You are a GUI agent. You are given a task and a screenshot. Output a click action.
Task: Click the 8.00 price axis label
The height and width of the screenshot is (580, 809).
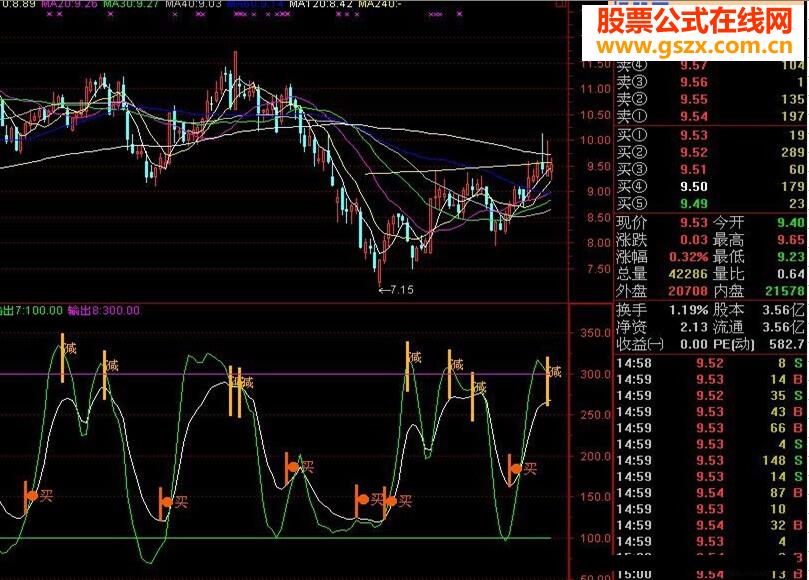pos(598,243)
